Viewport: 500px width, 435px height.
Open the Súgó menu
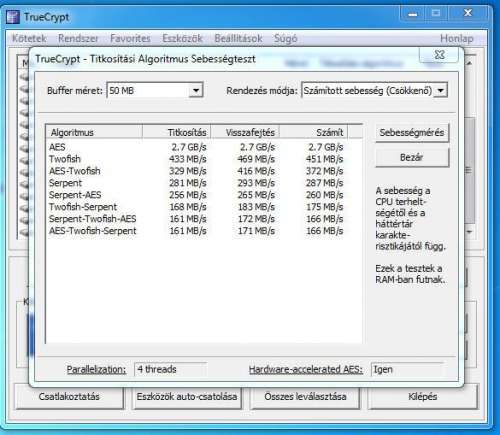(285, 38)
